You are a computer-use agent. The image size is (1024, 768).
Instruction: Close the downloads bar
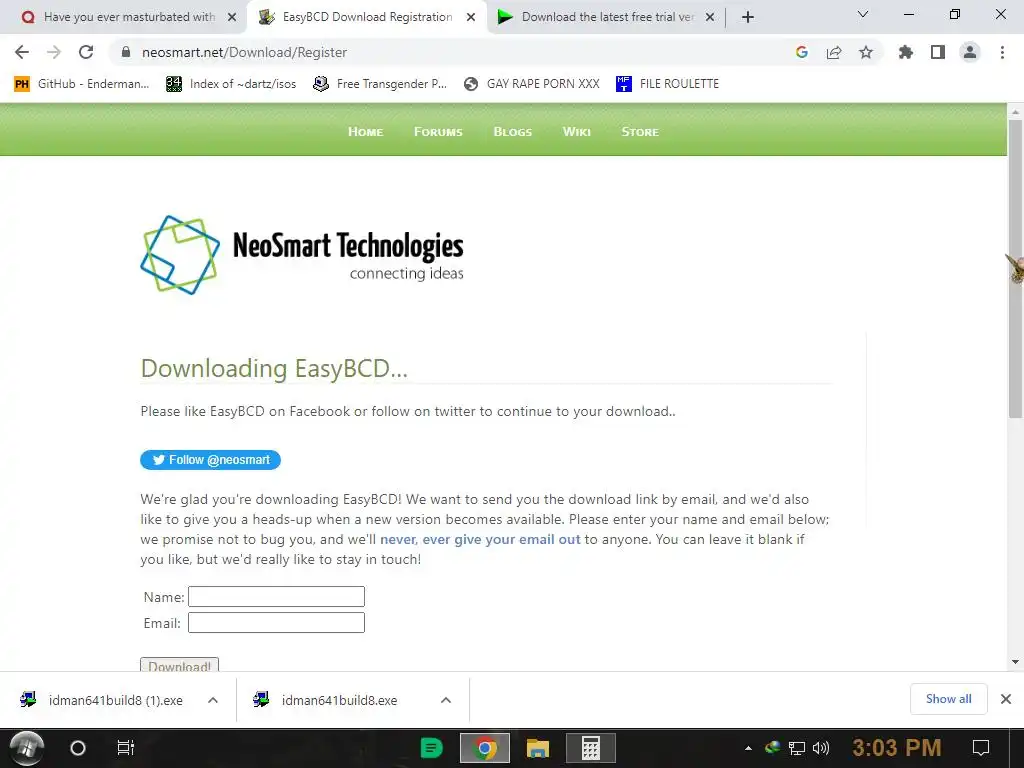[1006, 699]
